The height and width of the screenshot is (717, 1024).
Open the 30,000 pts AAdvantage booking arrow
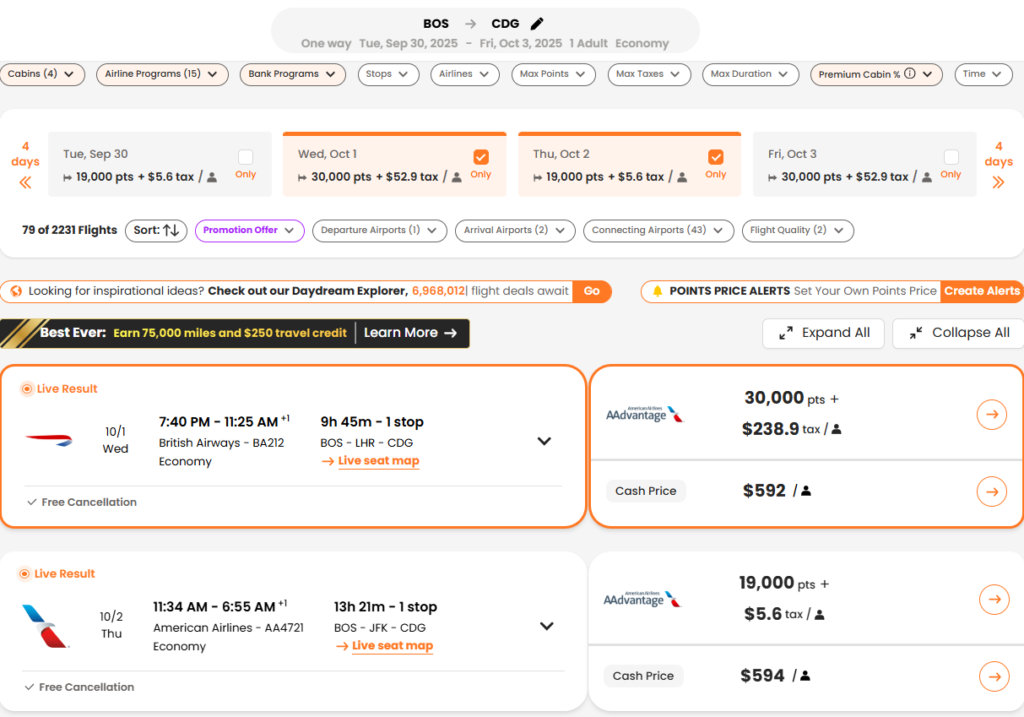point(991,414)
